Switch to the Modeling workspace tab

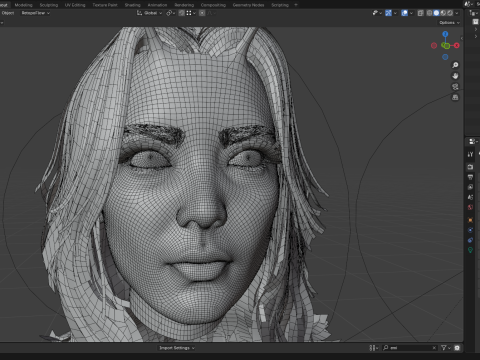tap(23, 5)
